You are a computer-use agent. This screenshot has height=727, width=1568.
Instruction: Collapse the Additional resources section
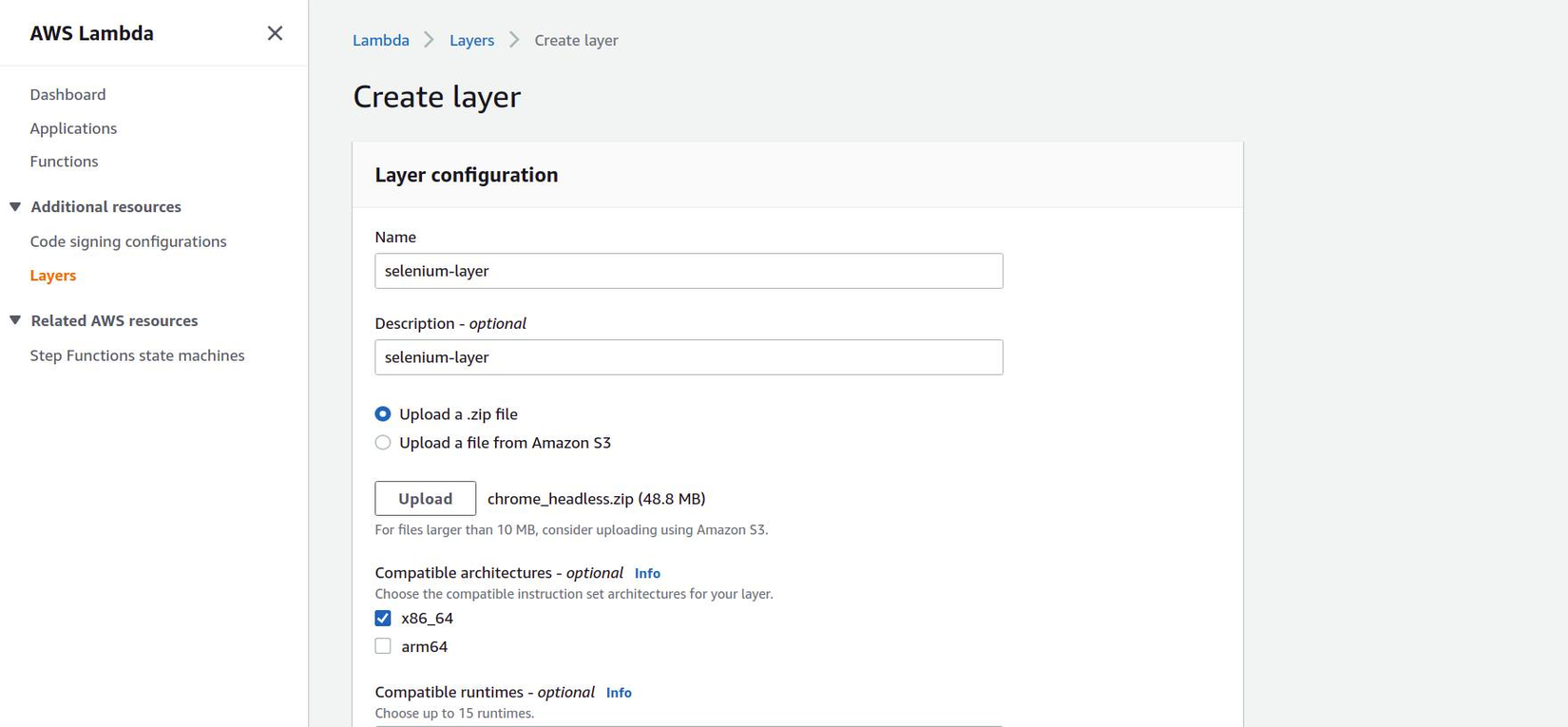(15, 207)
